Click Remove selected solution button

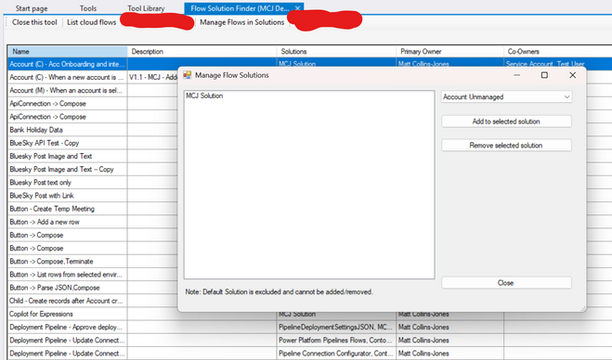[506, 145]
